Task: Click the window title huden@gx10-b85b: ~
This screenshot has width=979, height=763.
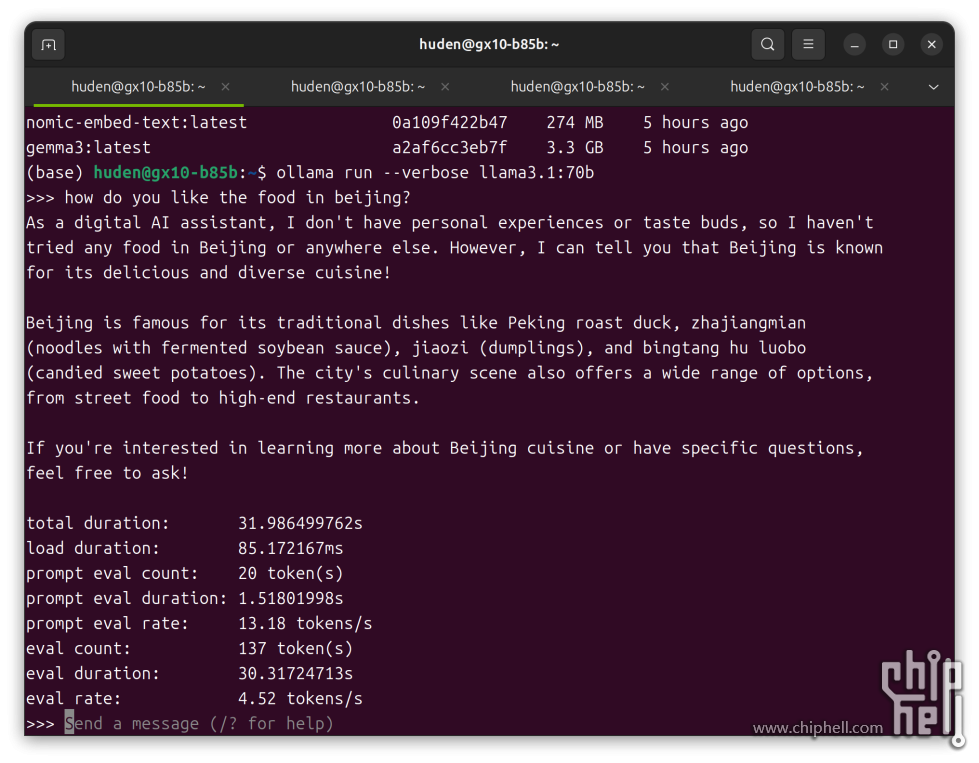Action: [x=489, y=45]
